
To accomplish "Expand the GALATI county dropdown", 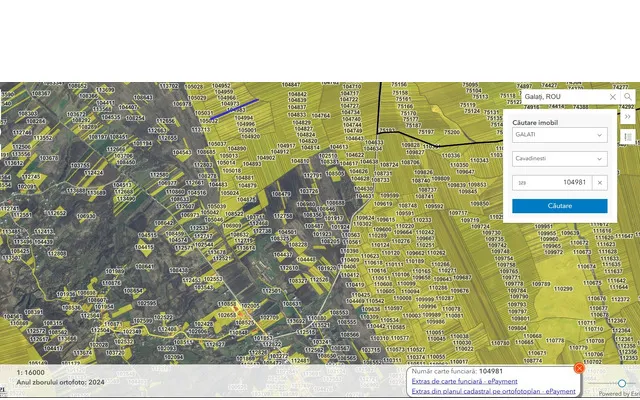I will tap(559, 134).
